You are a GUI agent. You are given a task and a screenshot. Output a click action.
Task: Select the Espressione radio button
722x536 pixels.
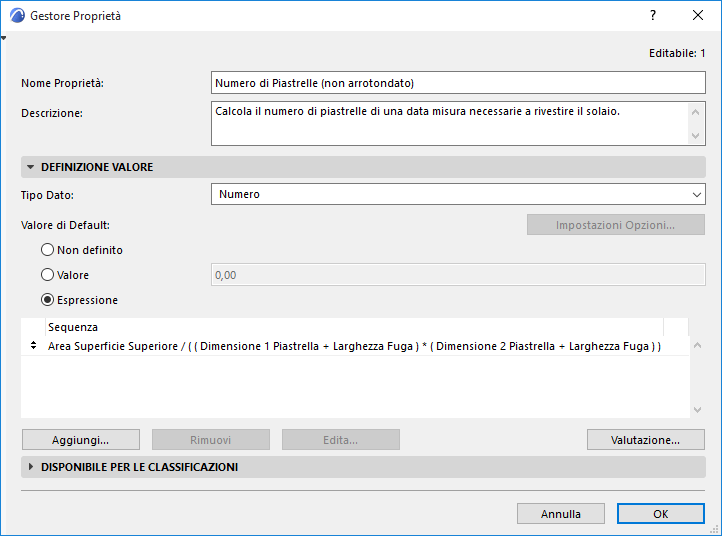click(x=47, y=300)
